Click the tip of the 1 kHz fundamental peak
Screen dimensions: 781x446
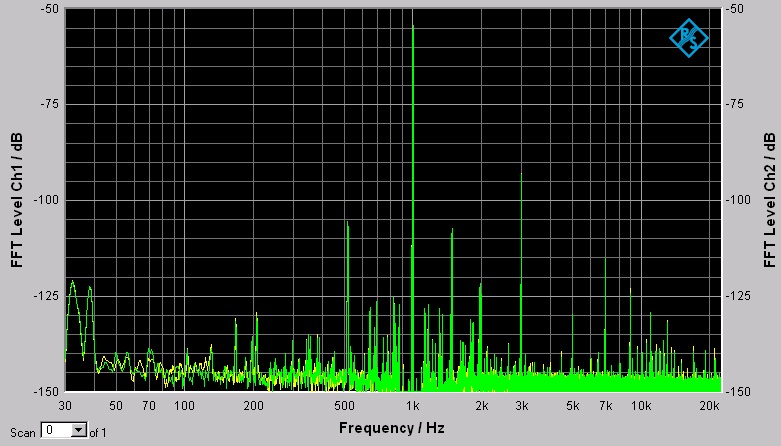pyautogui.click(x=413, y=27)
